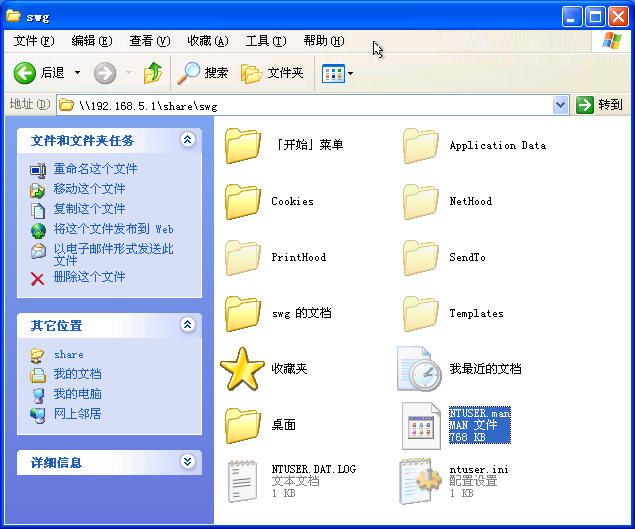Click the Go (转到) button

click(x=600, y=105)
